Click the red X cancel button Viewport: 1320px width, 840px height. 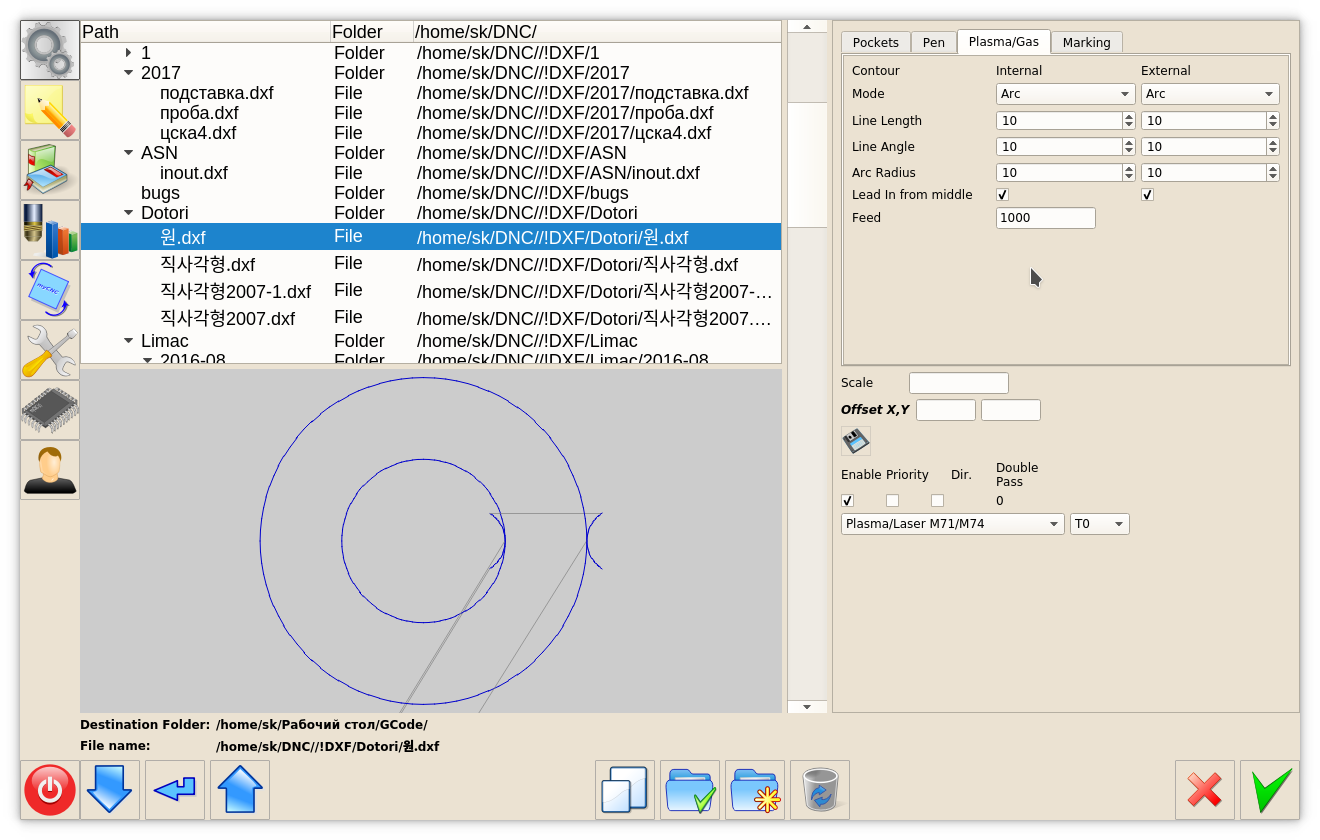pos(1205,790)
